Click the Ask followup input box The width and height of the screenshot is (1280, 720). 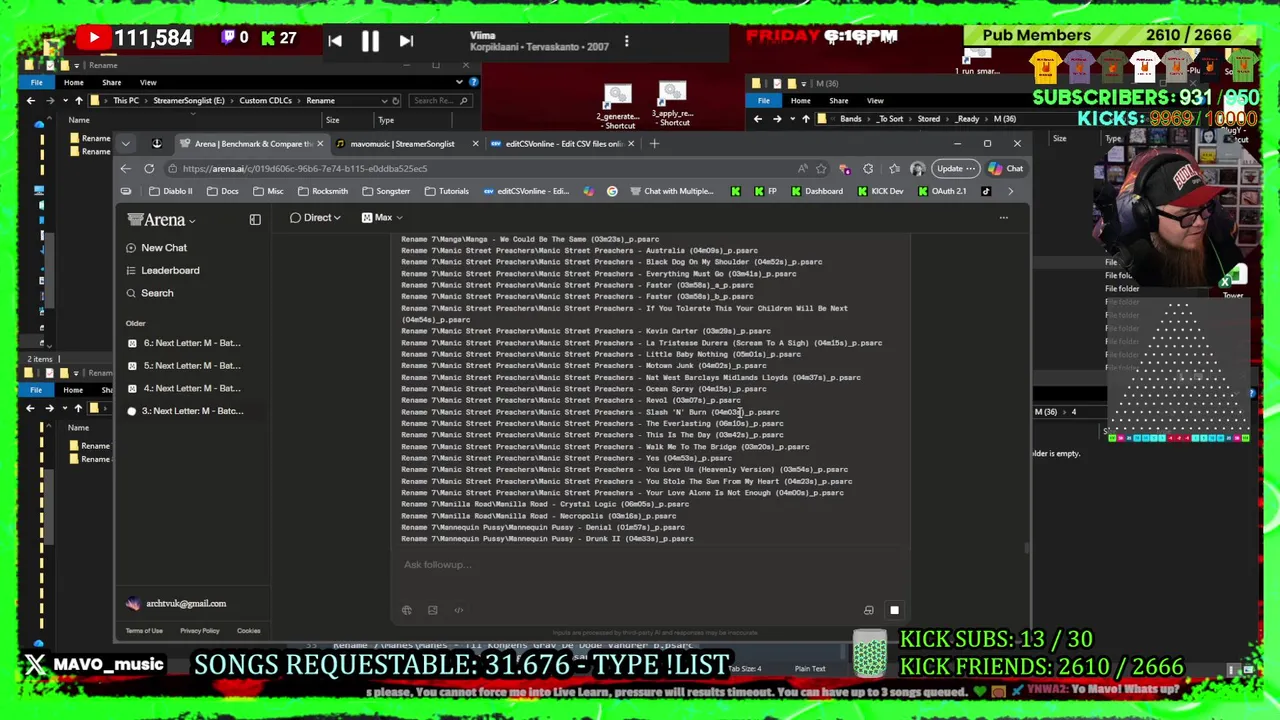click(x=650, y=565)
